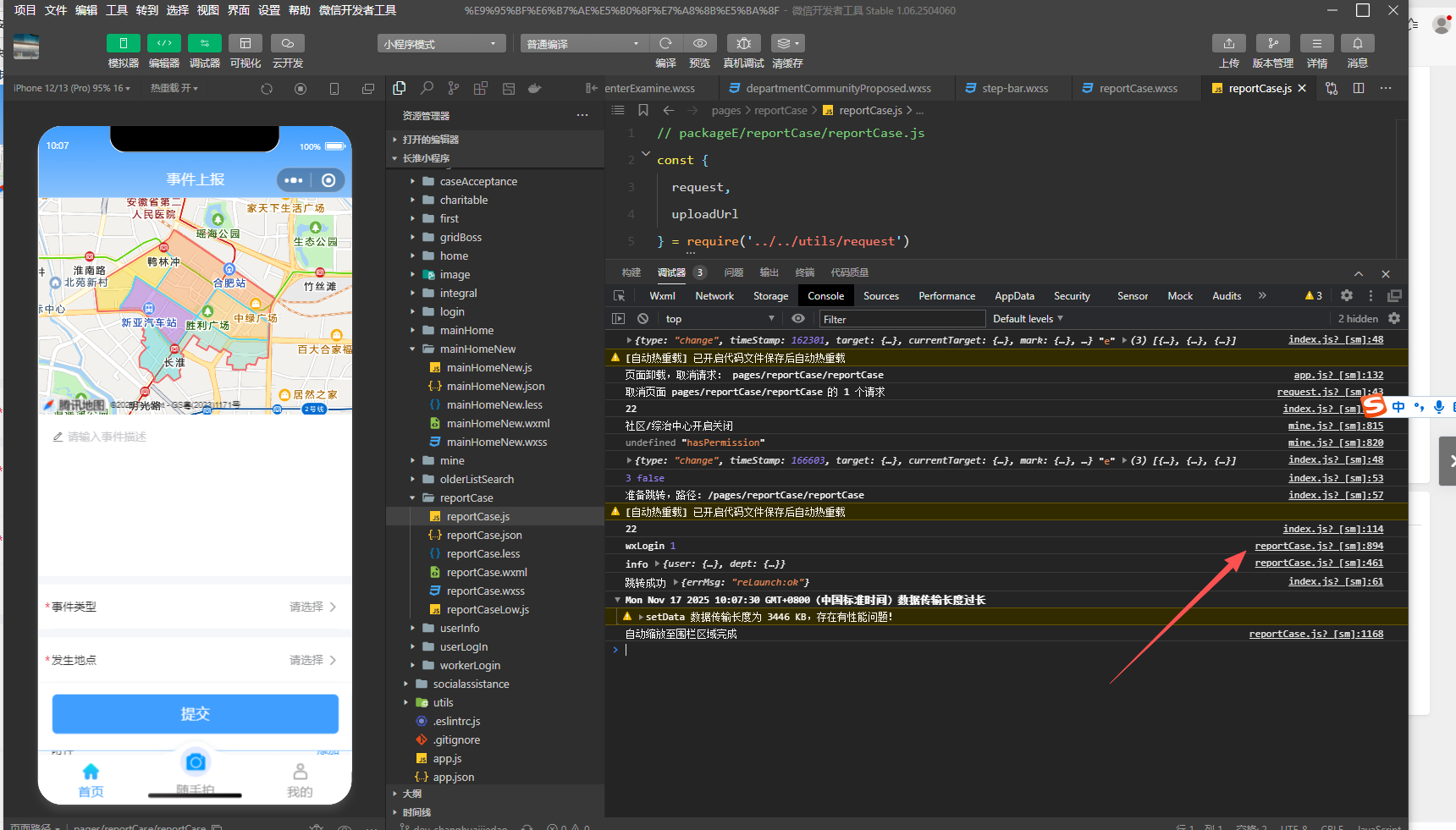The height and width of the screenshot is (830, 1456).
Task: Expand the Default levels dropdown
Action: coord(1028,319)
